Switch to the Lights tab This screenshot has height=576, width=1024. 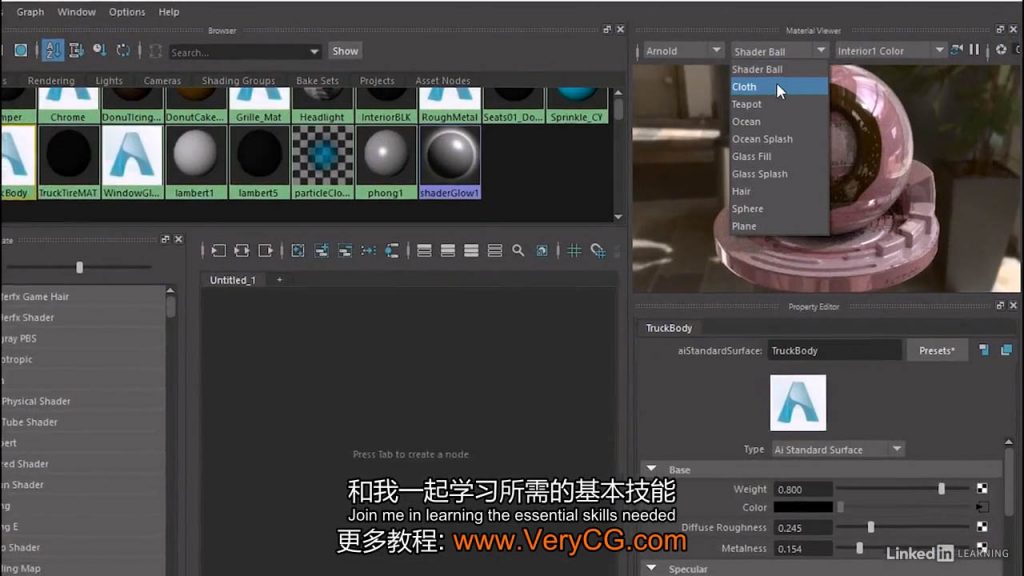click(x=108, y=80)
